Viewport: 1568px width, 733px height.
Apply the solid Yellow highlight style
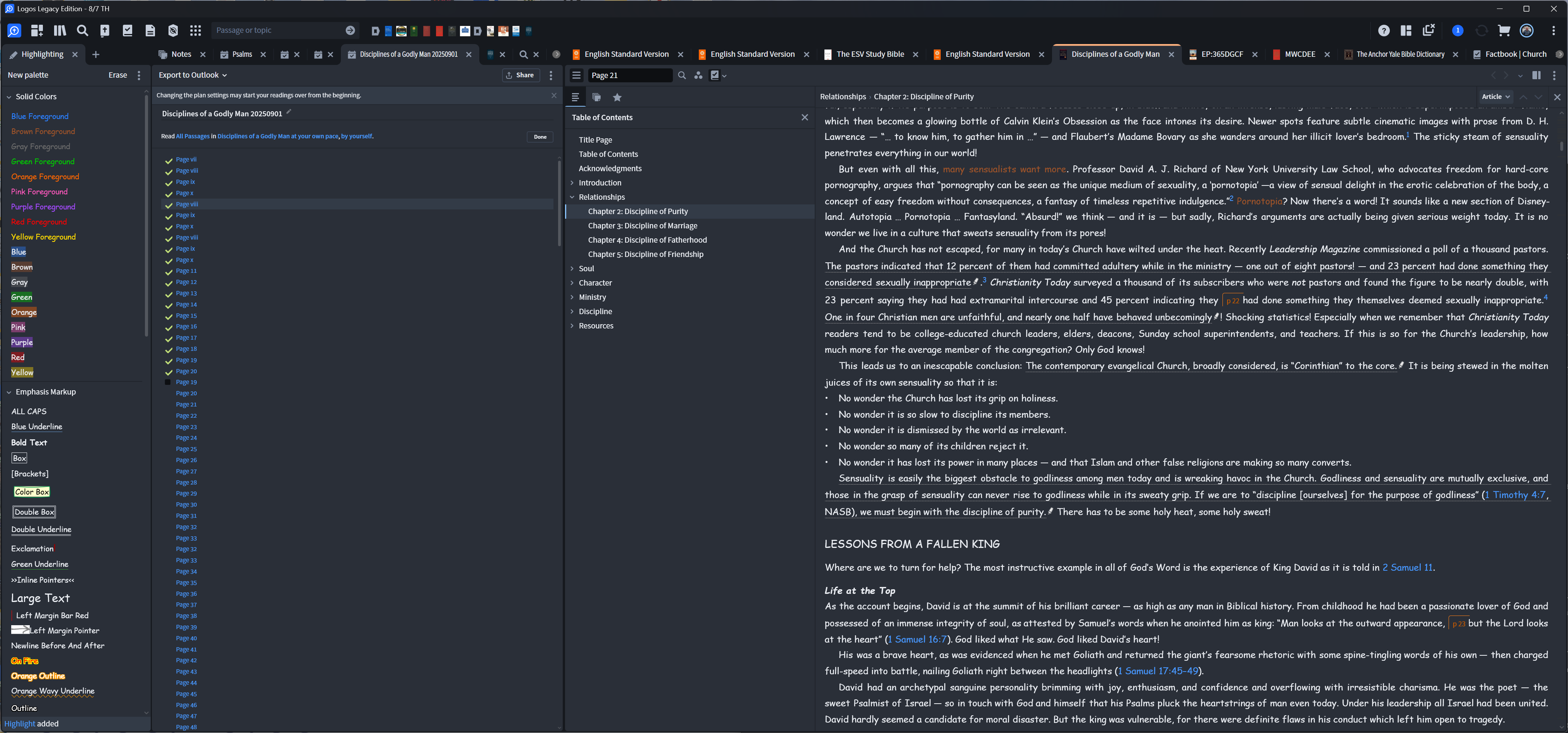(22, 373)
